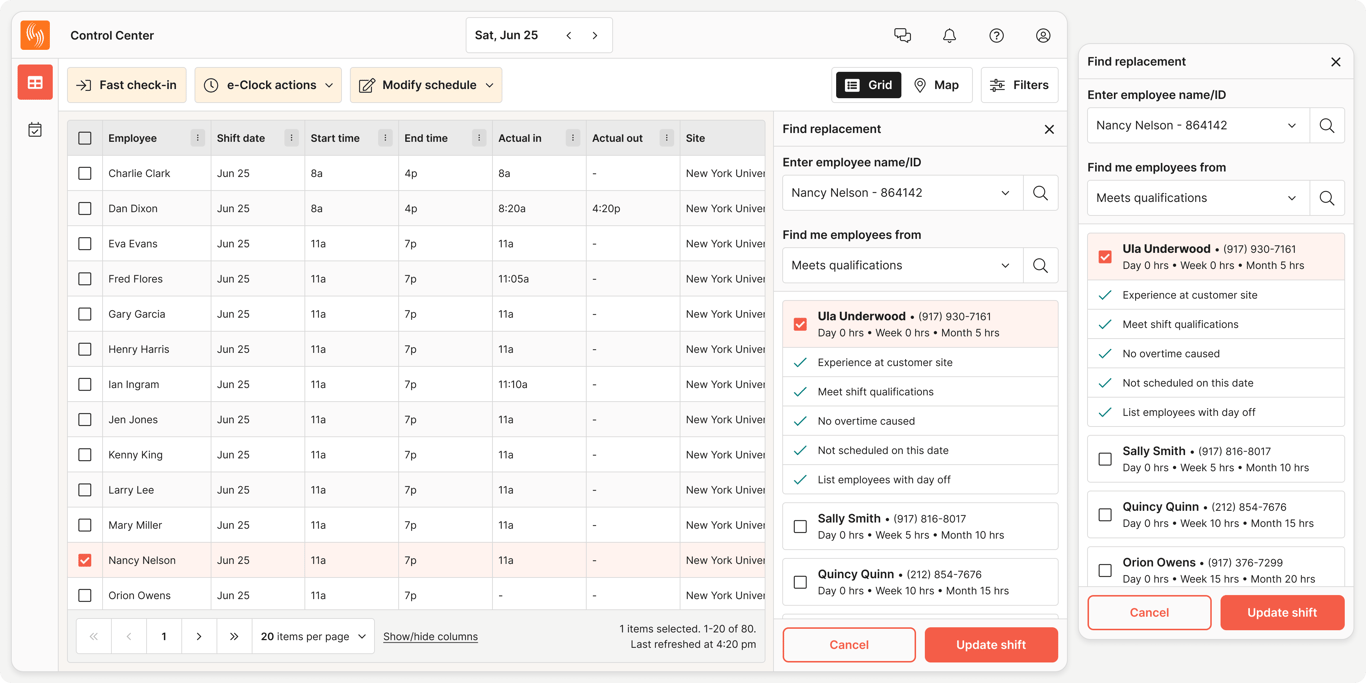This screenshot has height=683, width=1366.
Task: Jump to first page of grid
Action: [x=94, y=636]
